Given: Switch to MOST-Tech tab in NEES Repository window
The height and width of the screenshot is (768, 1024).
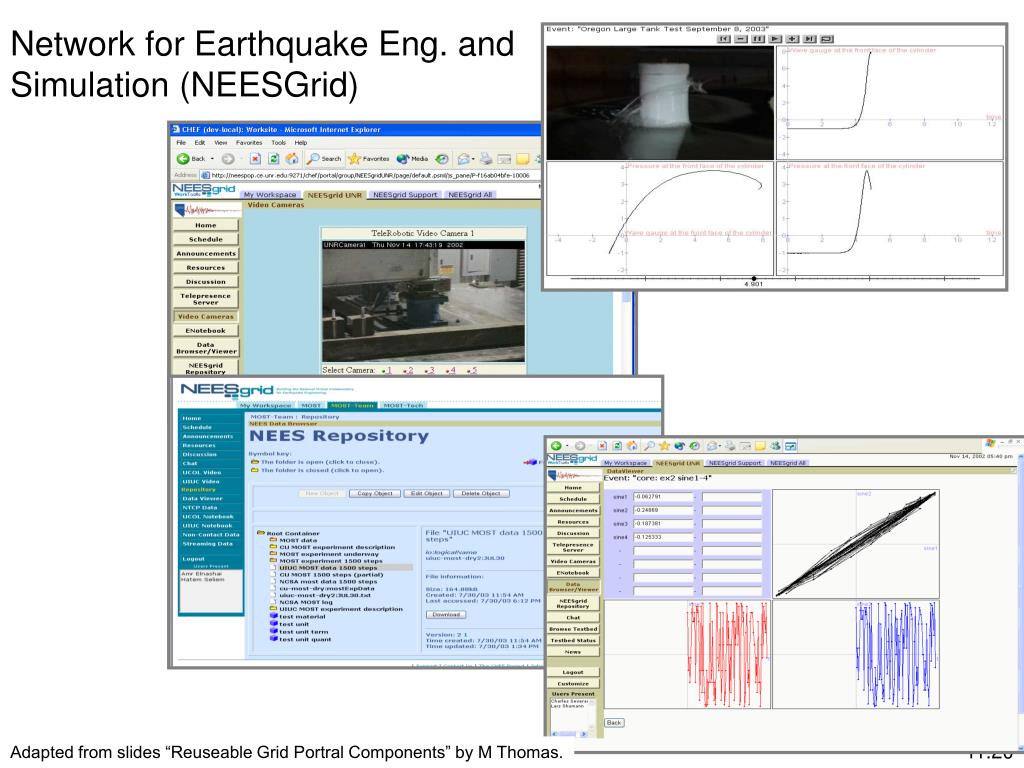Looking at the screenshot, I should pos(403,406).
